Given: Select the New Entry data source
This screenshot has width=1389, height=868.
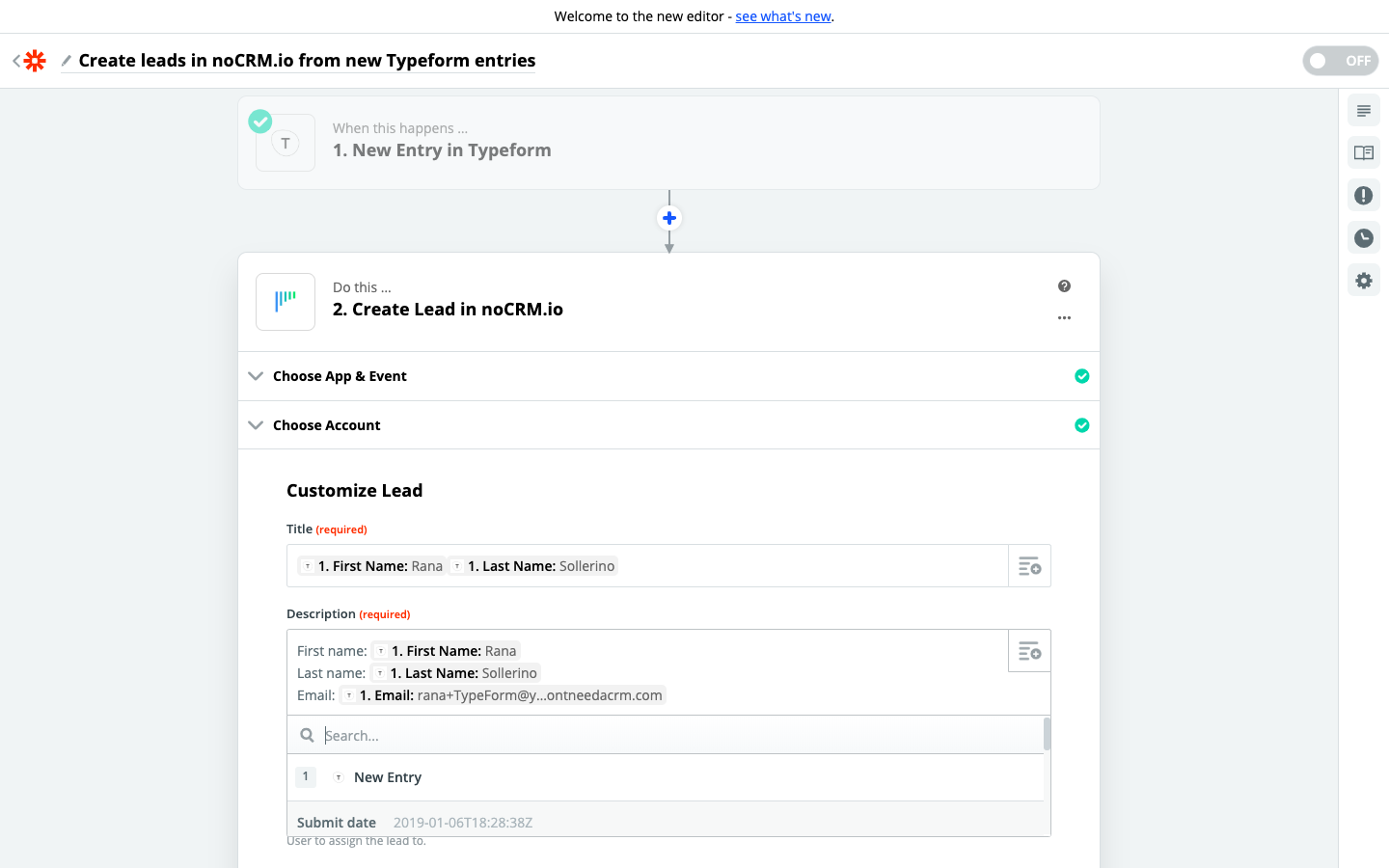Looking at the screenshot, I should pos(387,777).
